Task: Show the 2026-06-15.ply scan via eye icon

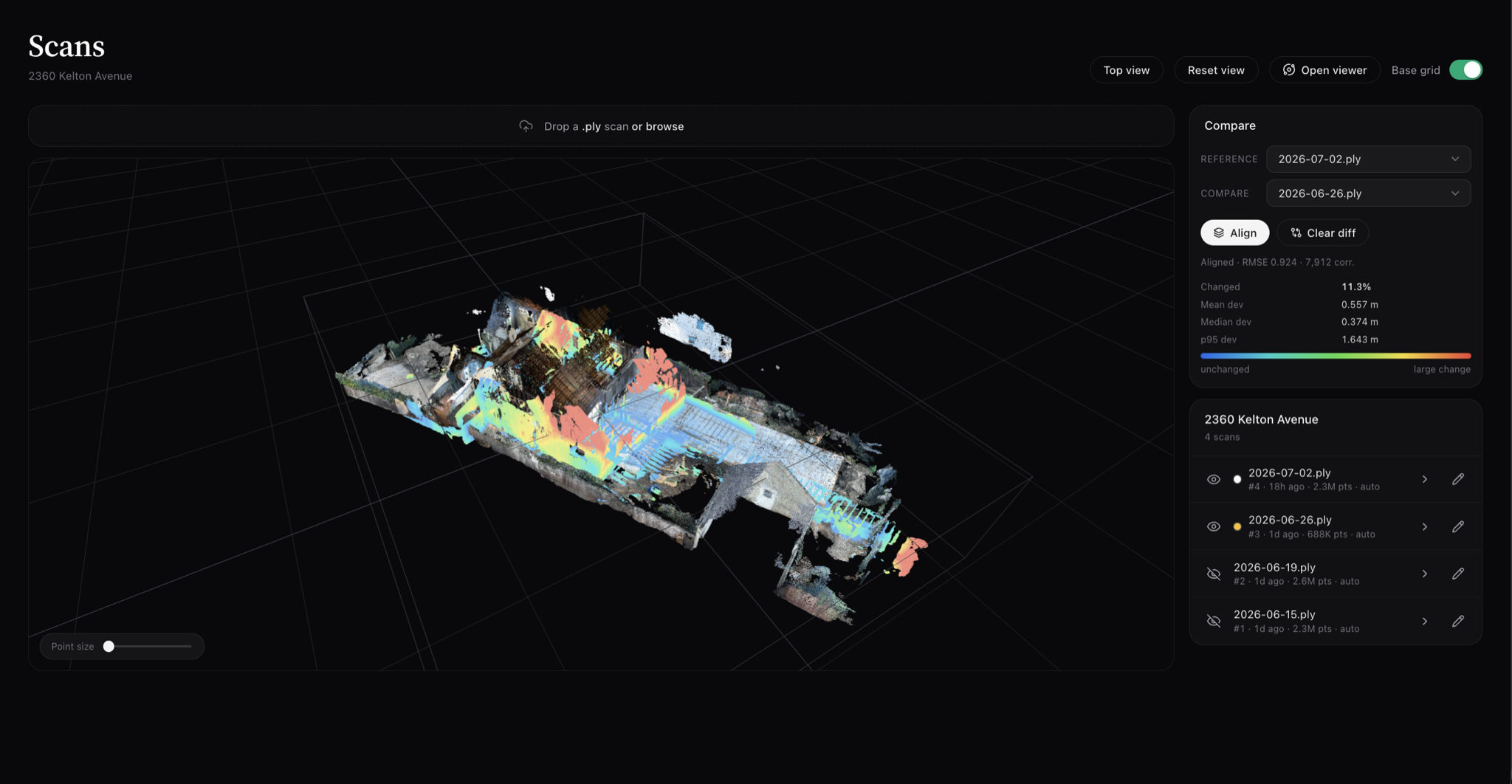Action: [x=1213, y=621]
